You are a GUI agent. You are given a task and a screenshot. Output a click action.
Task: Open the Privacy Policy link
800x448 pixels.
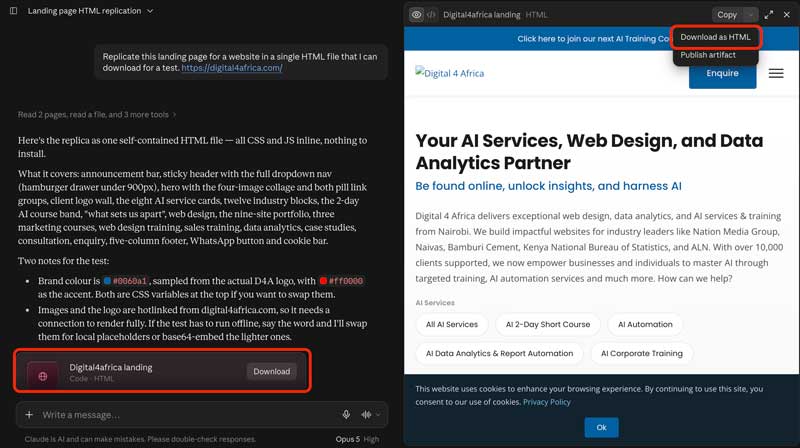click(x=546, y=402)
